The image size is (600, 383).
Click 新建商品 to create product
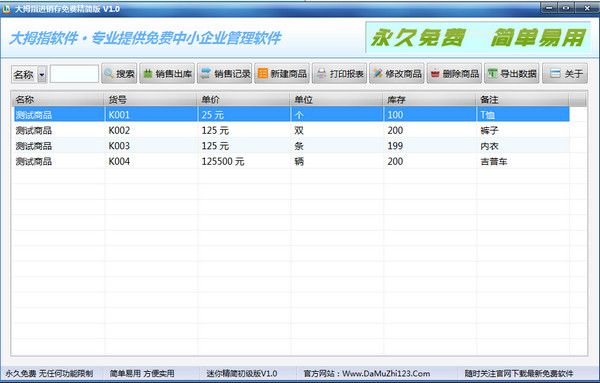(282, 73)
